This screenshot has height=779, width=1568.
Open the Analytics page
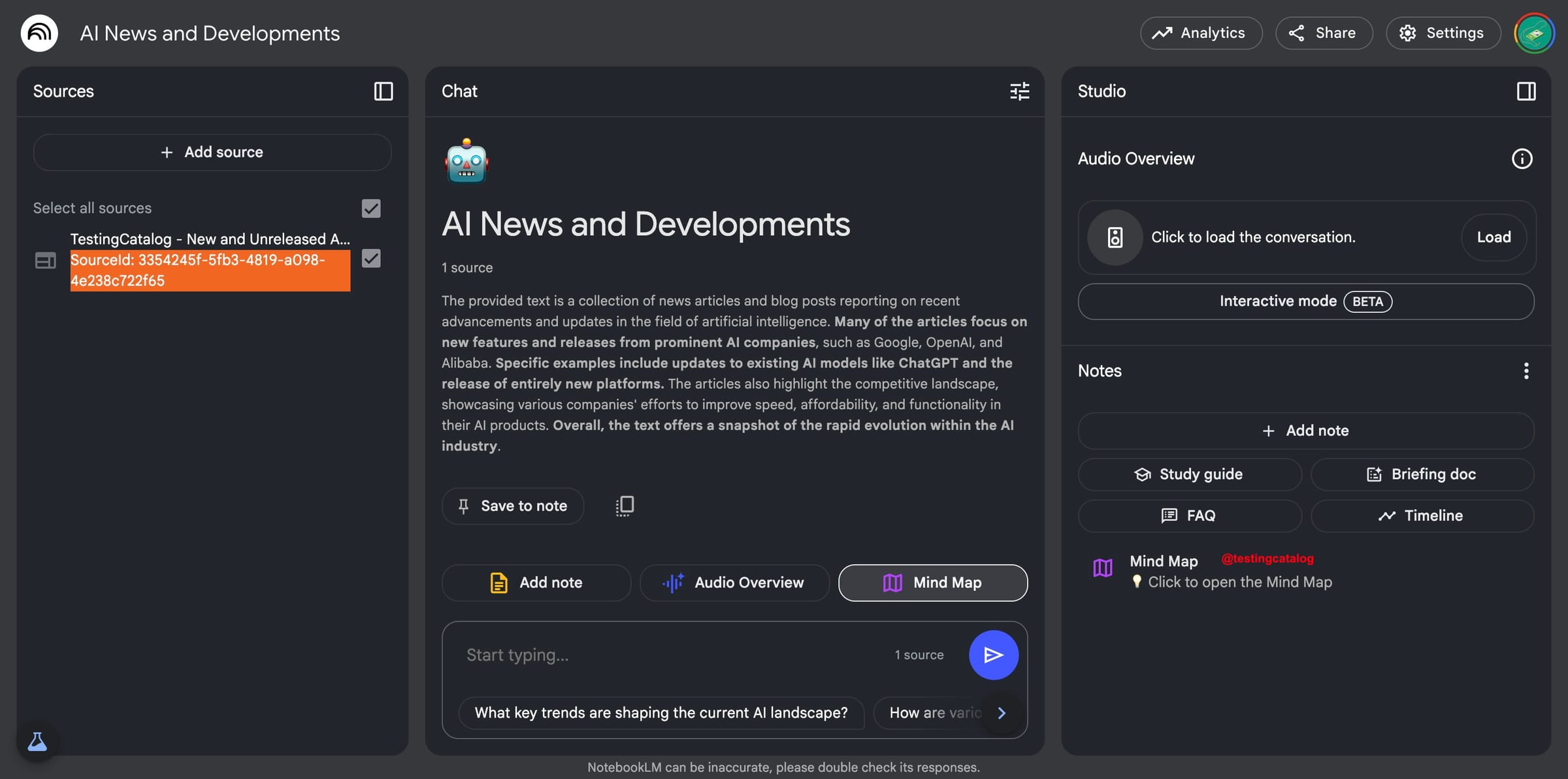pos(1201,33)
